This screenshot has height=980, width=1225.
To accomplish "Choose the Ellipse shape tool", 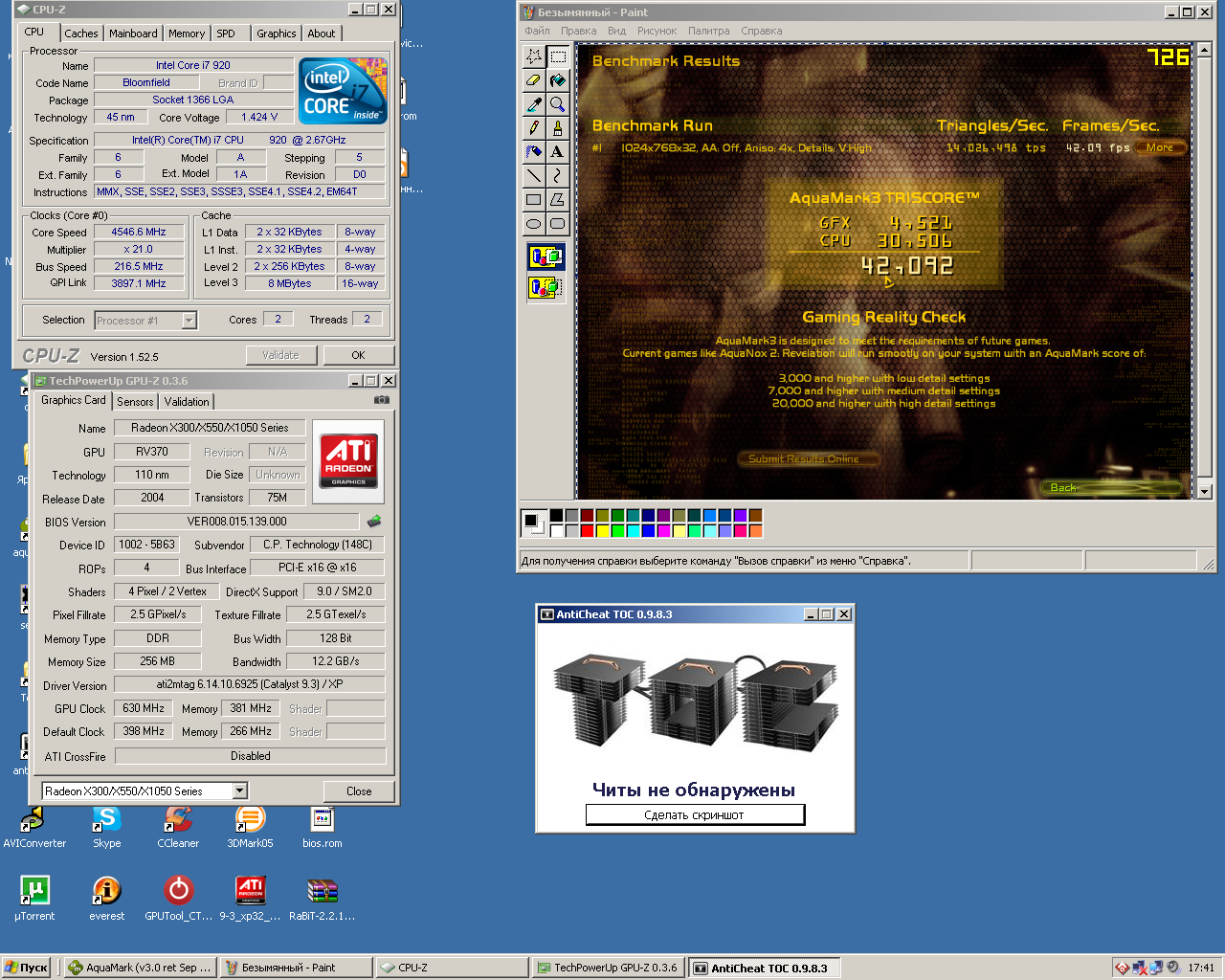I will coord(534,223).
